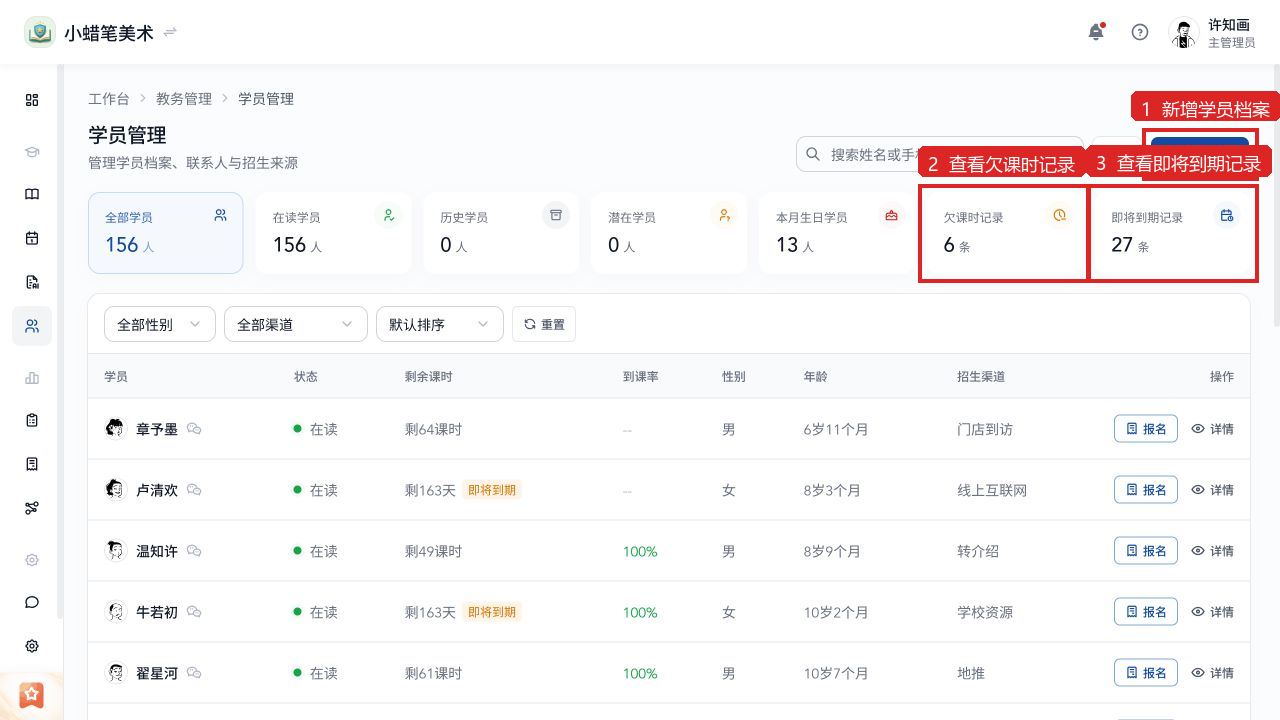Open the 全部性别 dropdown
1280x720 pixels.
(160, 324)
